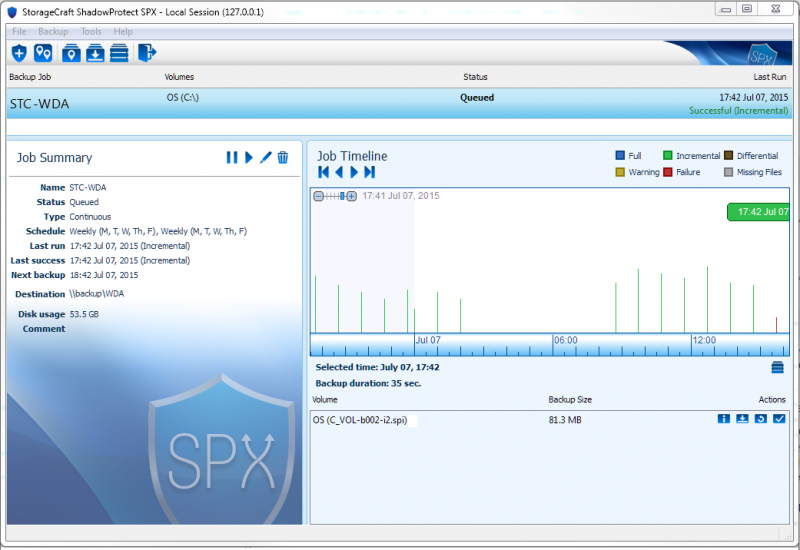Click the Missing Files legend gray swatch
800x550 pixels.
click(729, 172)
